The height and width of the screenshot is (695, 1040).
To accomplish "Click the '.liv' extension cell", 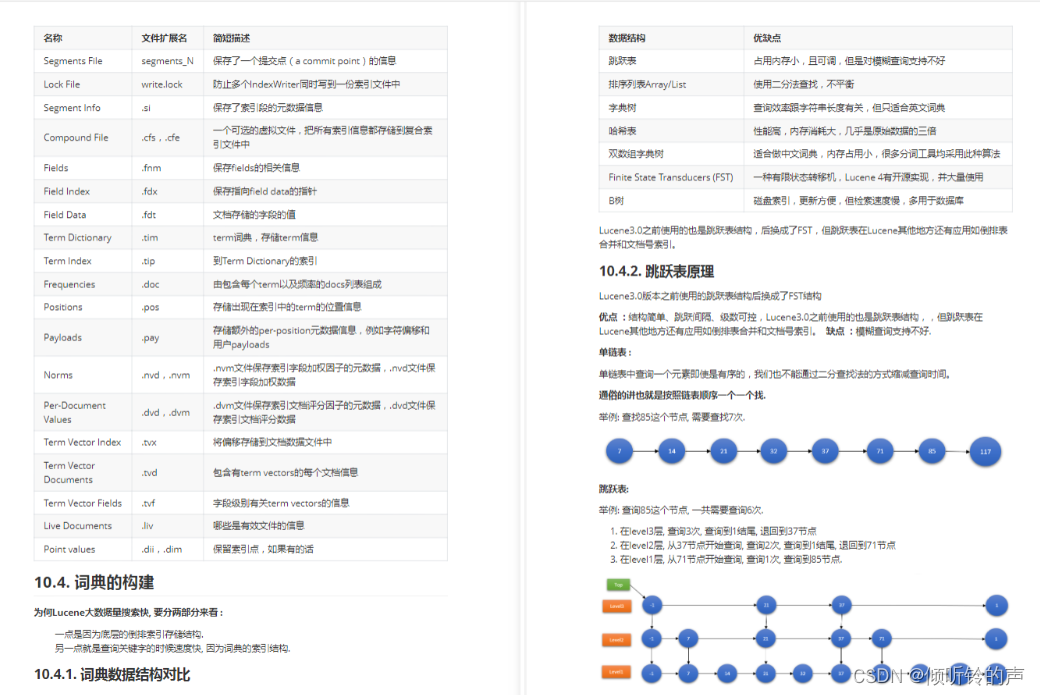I will click(167, 526).
